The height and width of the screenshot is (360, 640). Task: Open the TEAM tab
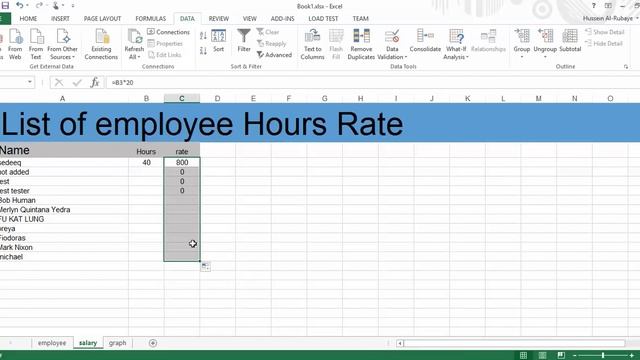pos(360,18)
